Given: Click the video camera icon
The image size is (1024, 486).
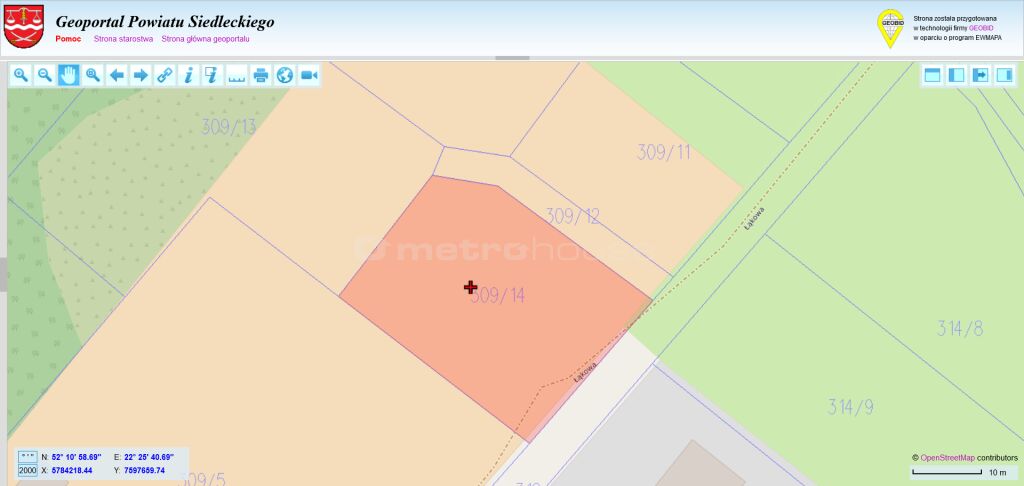Looking at the screenshot, I should point(309,75).
